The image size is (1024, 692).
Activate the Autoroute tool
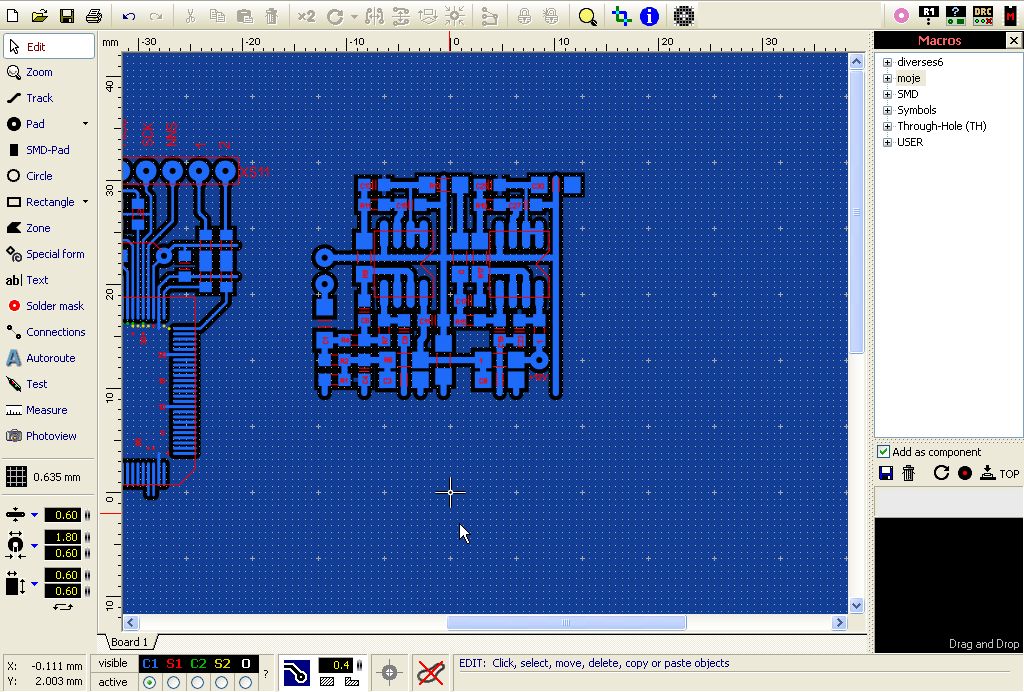coord(50,358)
